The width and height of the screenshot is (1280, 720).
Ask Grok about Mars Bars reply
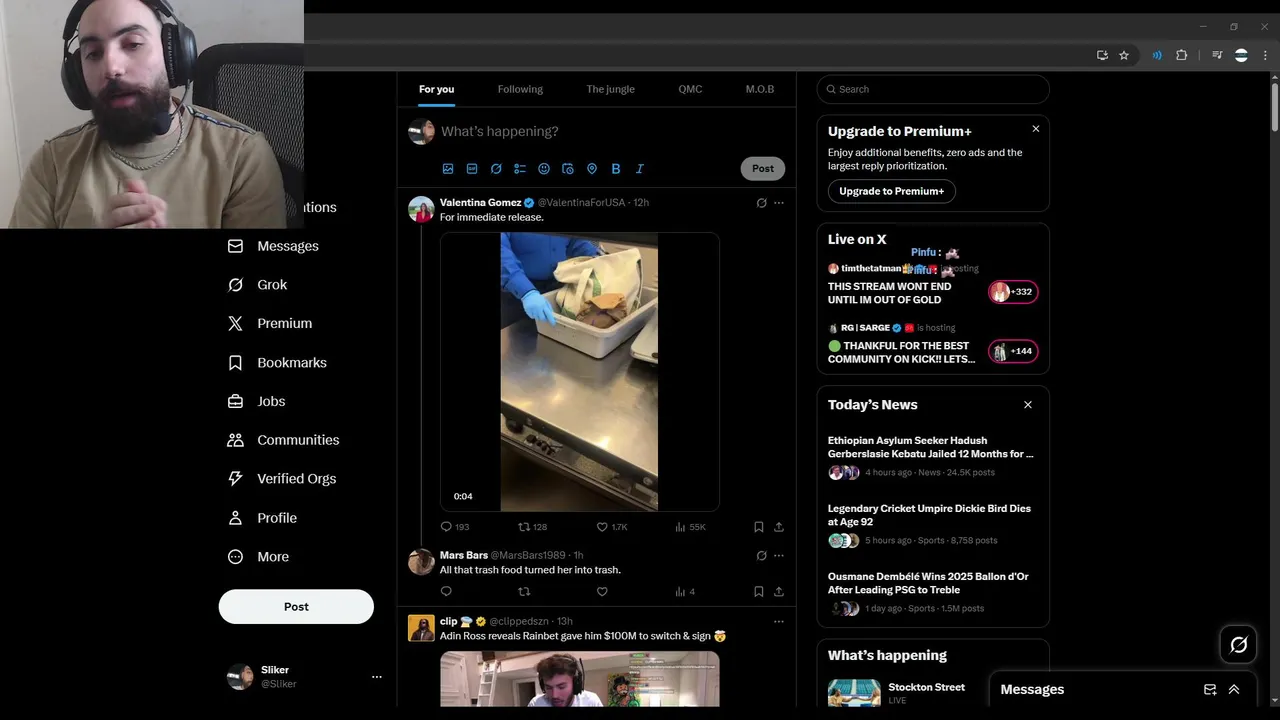[x=761, y=556]
